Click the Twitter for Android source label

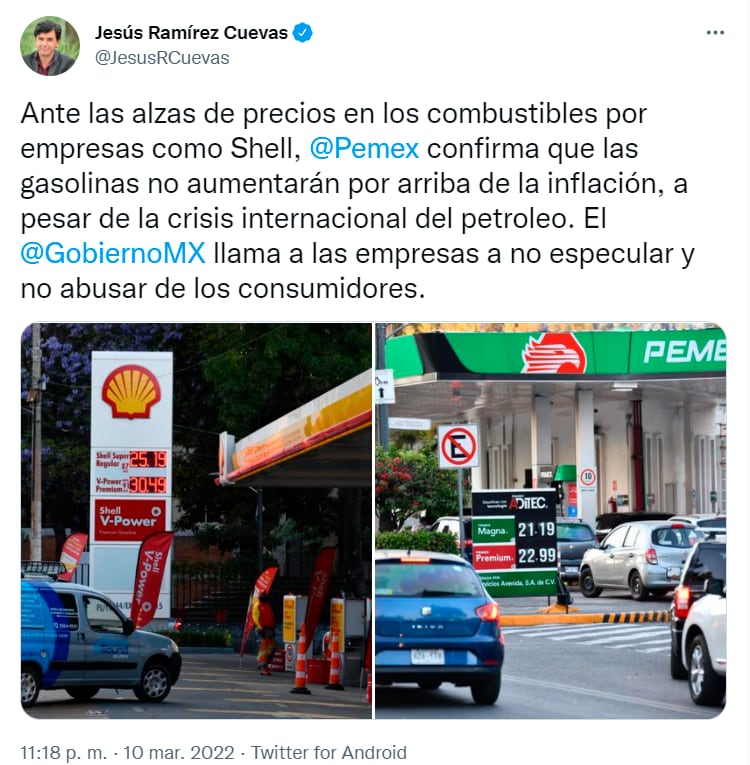(328, 752)
